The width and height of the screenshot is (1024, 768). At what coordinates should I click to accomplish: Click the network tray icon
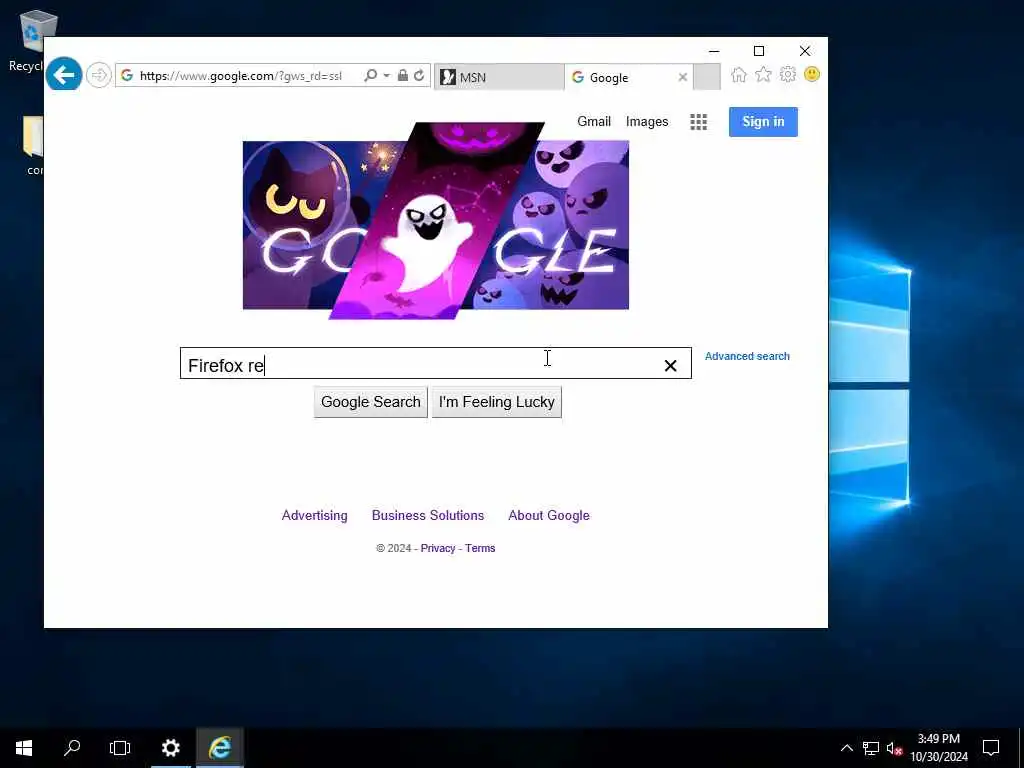(x=871, y=748)
